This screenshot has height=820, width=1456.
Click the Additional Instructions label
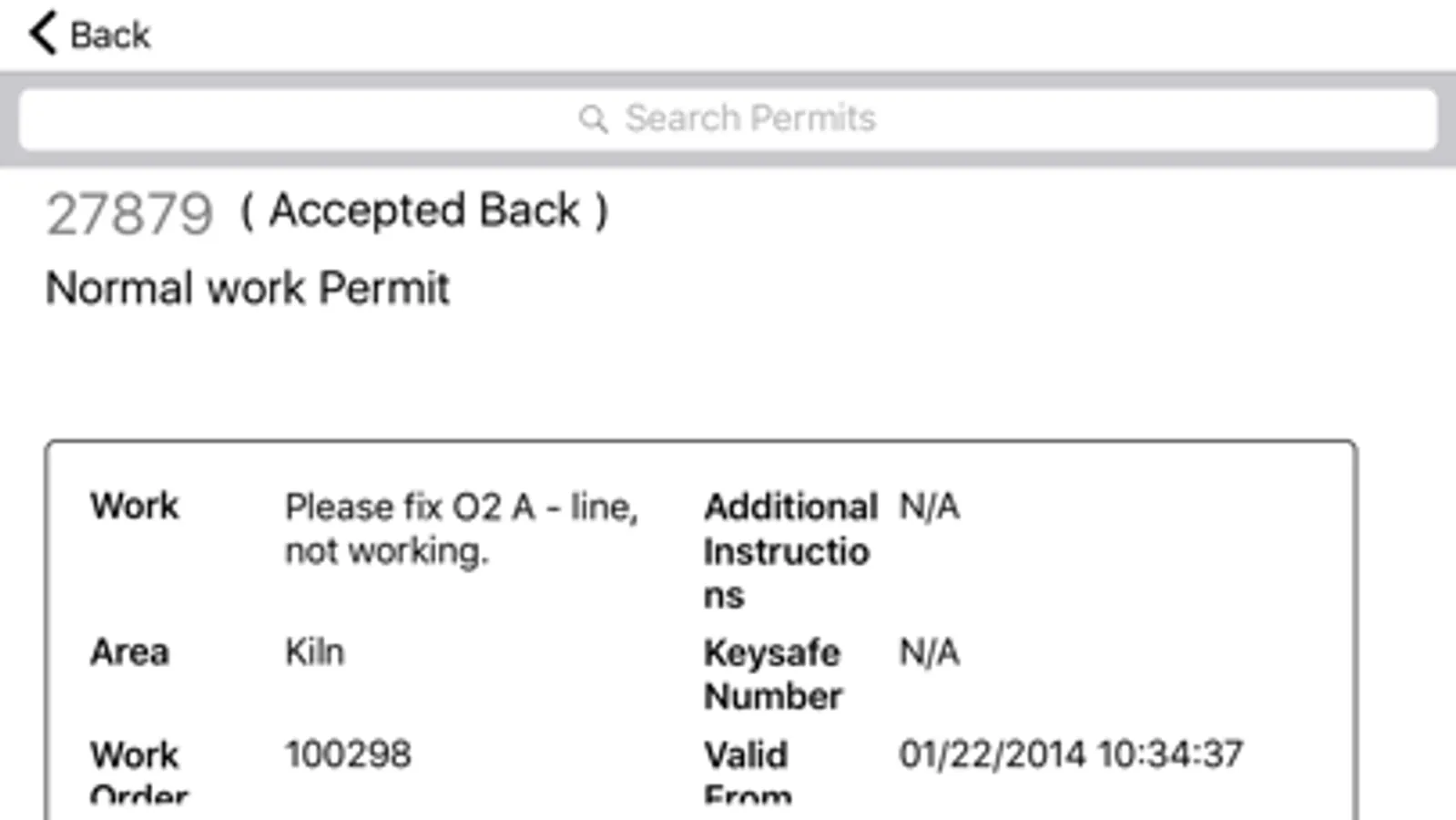[789, 550]
